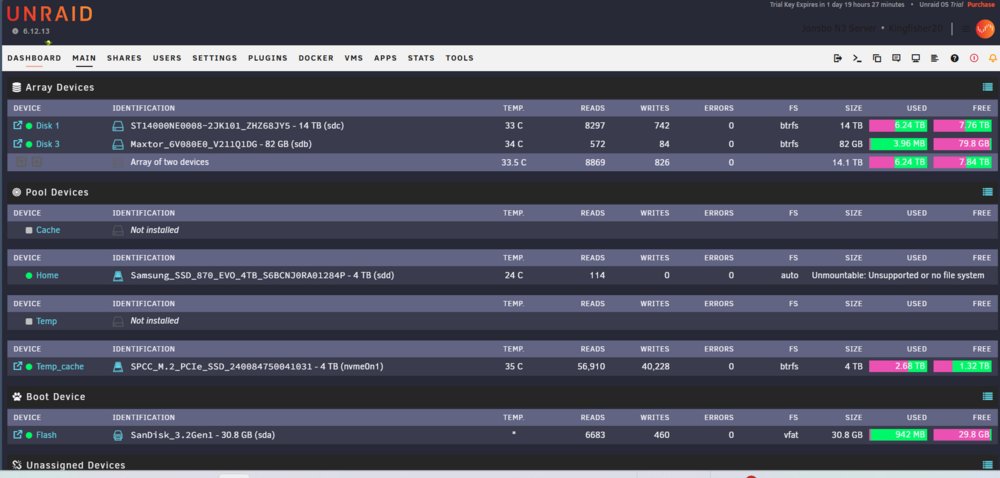Open the Temp_cache pool link
This screenshot has height=478, width=1000.
[x=60, y=366]
